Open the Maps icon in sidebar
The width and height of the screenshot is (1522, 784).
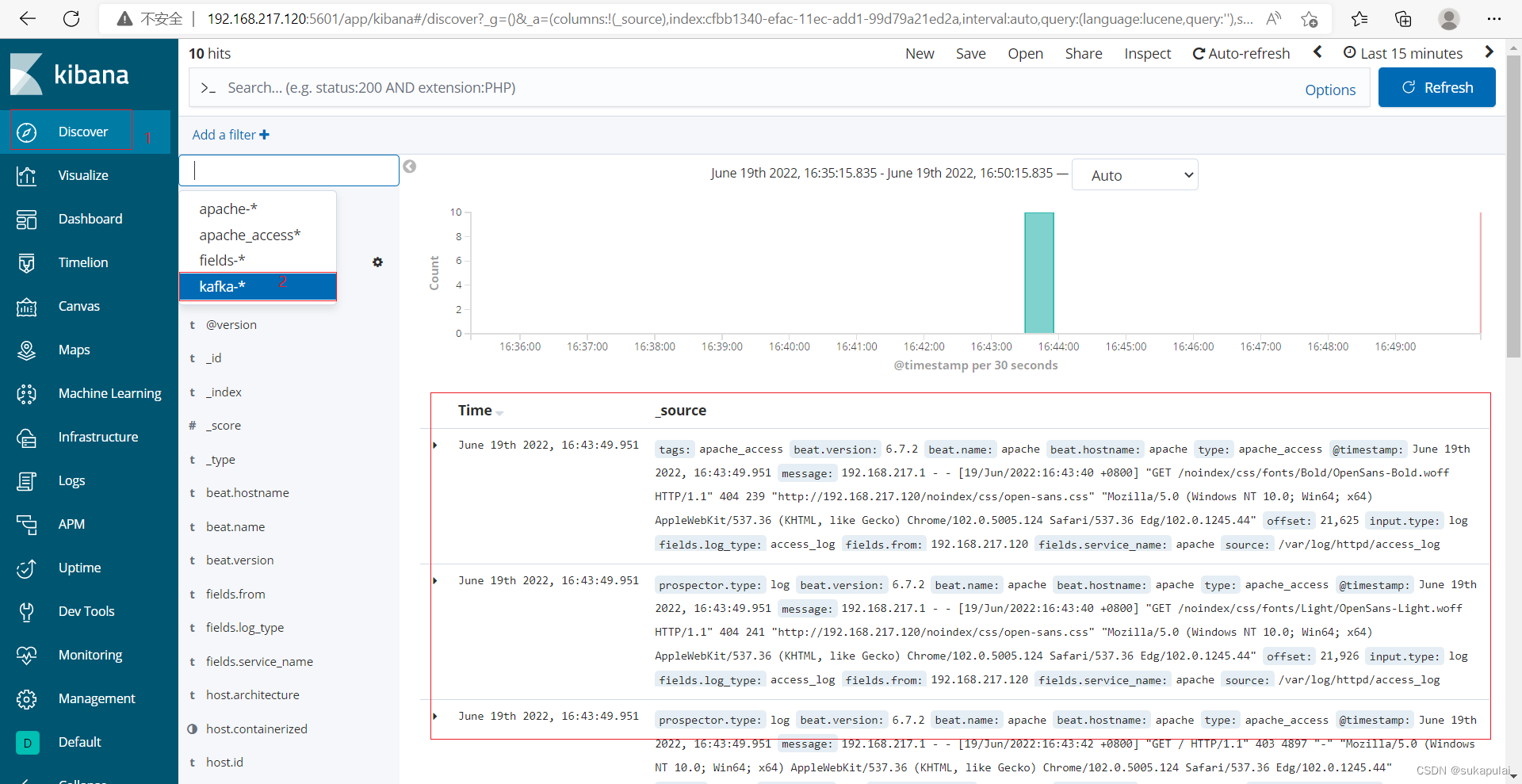pyautogui.click(x=27, y=350)
